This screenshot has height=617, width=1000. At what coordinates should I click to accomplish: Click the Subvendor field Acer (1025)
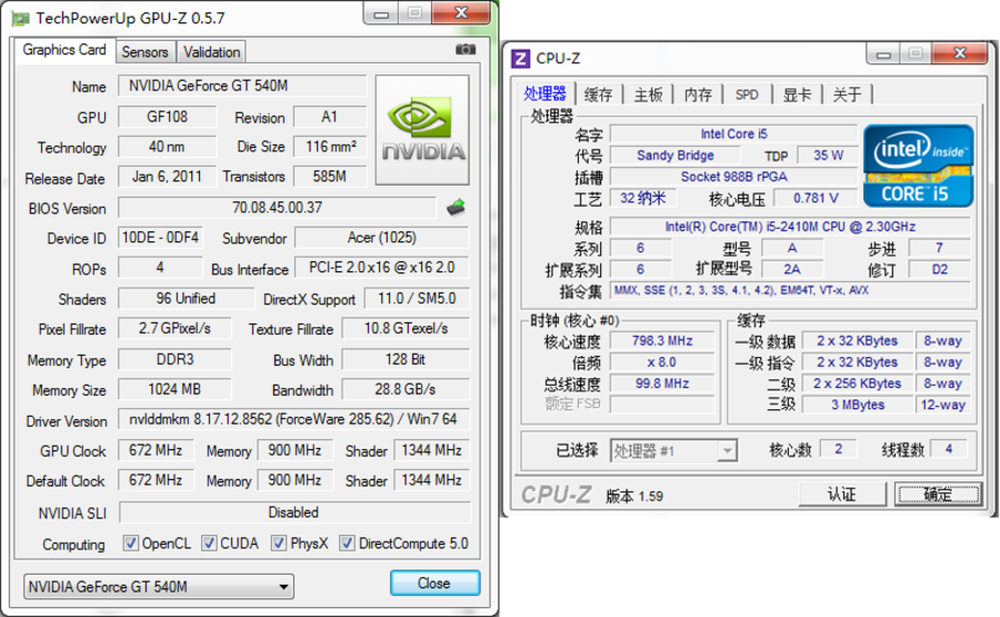(x=382, y=238)
